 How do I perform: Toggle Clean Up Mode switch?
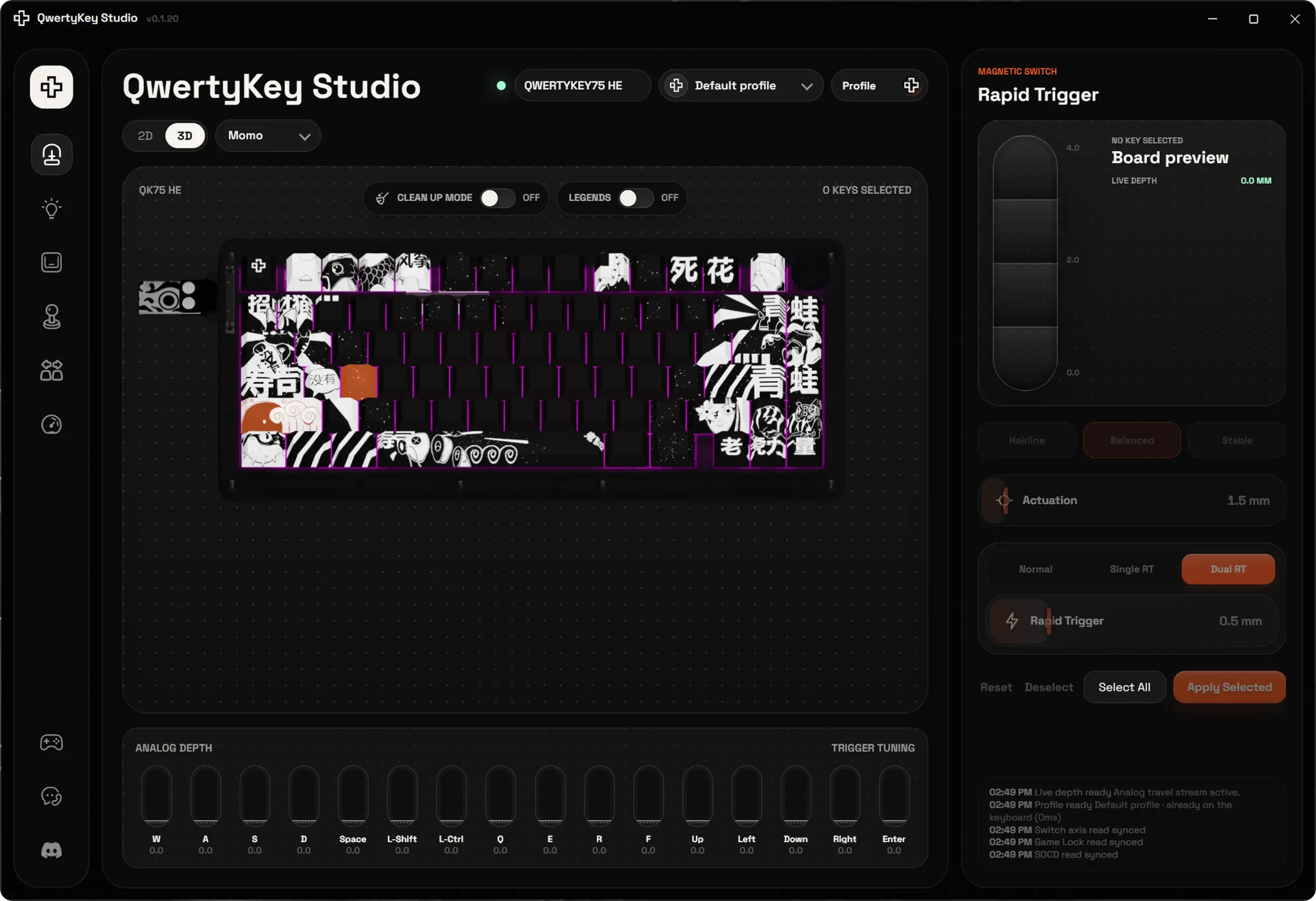497,198
